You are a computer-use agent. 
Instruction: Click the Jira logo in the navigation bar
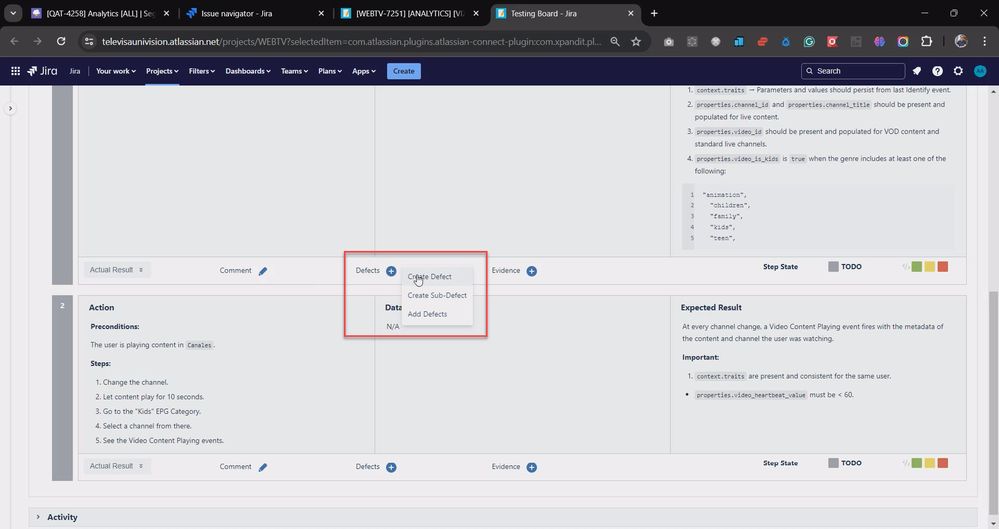click(x=42, y=71)
